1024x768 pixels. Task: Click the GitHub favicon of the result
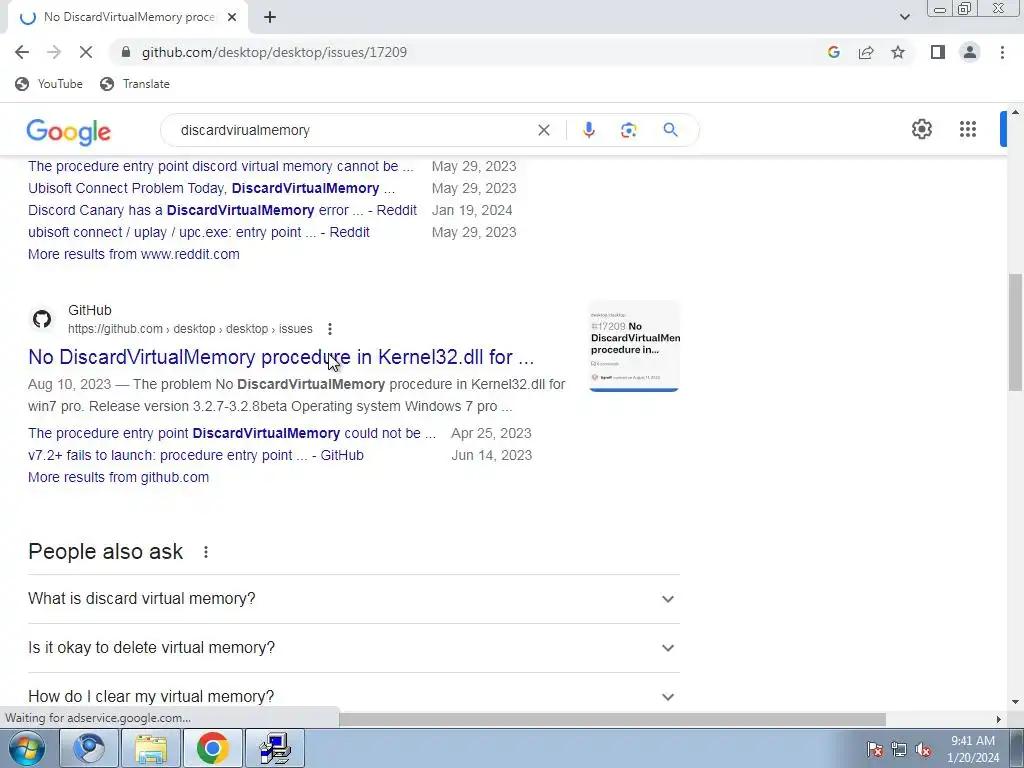pos(42,319)
